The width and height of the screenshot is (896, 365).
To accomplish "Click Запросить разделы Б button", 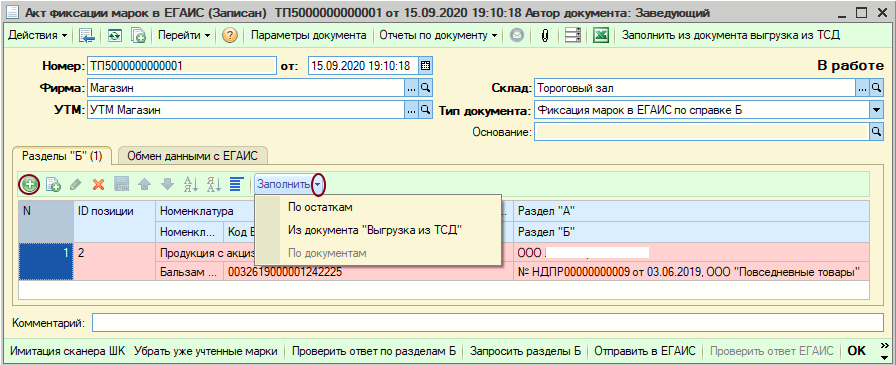I will tap(526, 351).
